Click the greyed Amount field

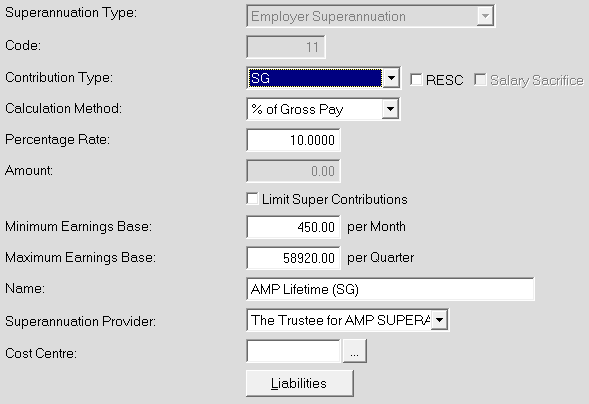[x=293, y=171]
